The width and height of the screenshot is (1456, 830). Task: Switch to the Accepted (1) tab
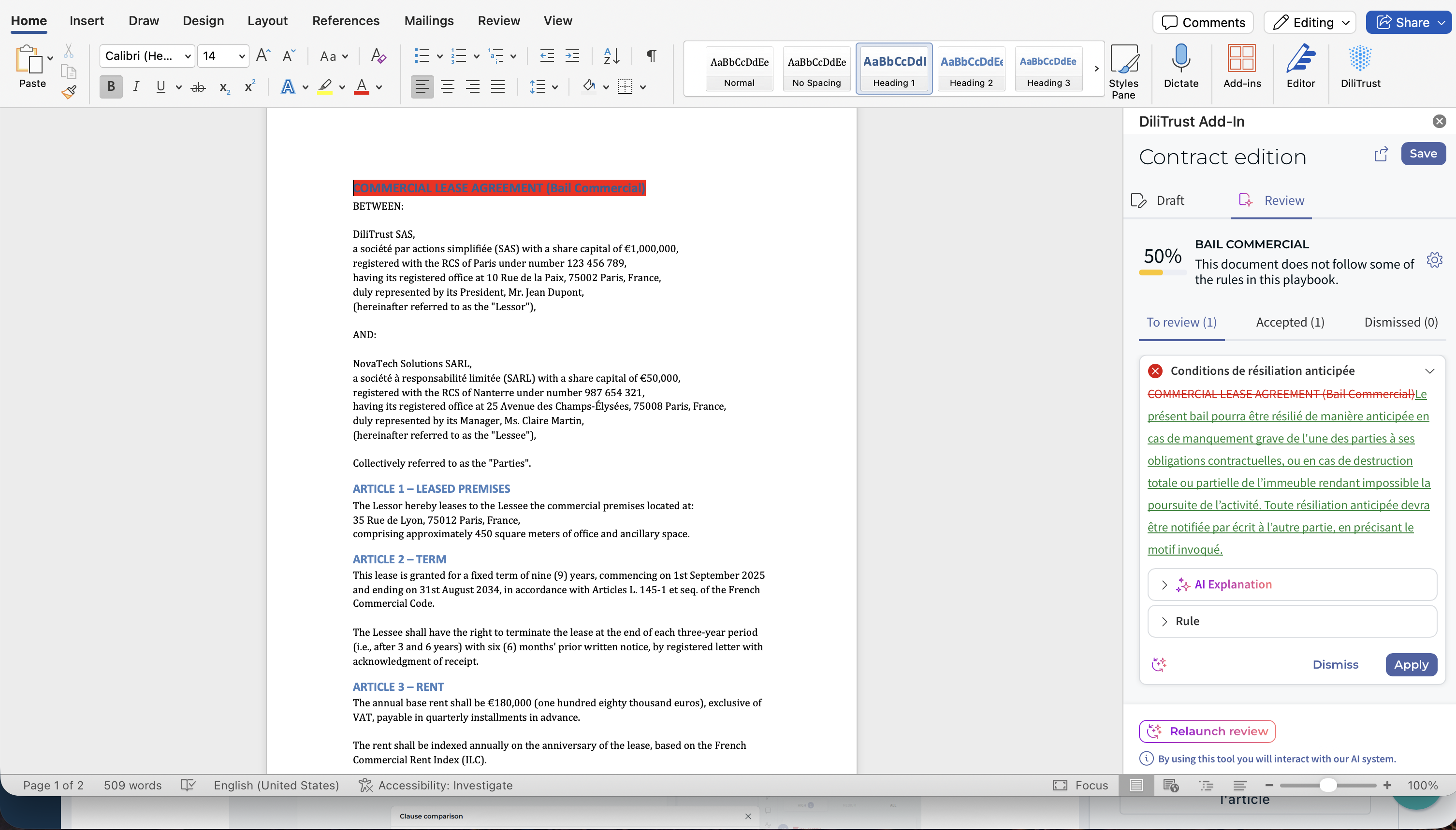click(1290, 322)
